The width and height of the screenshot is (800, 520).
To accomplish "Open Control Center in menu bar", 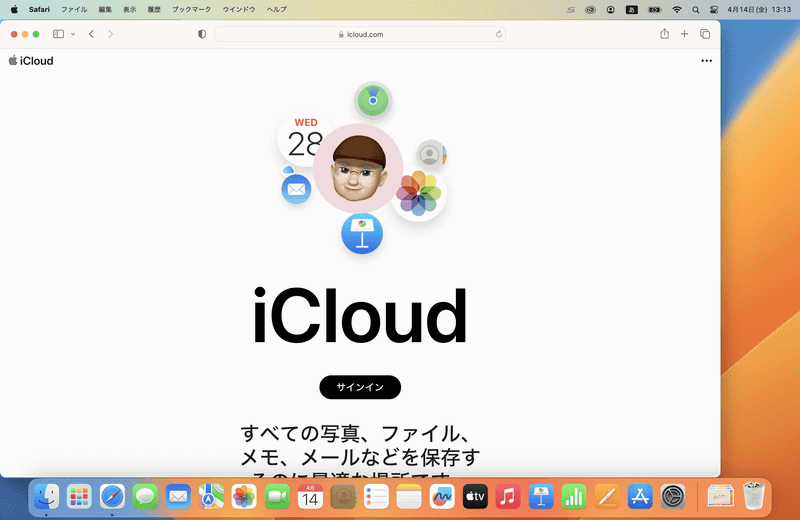I will 714,9.
